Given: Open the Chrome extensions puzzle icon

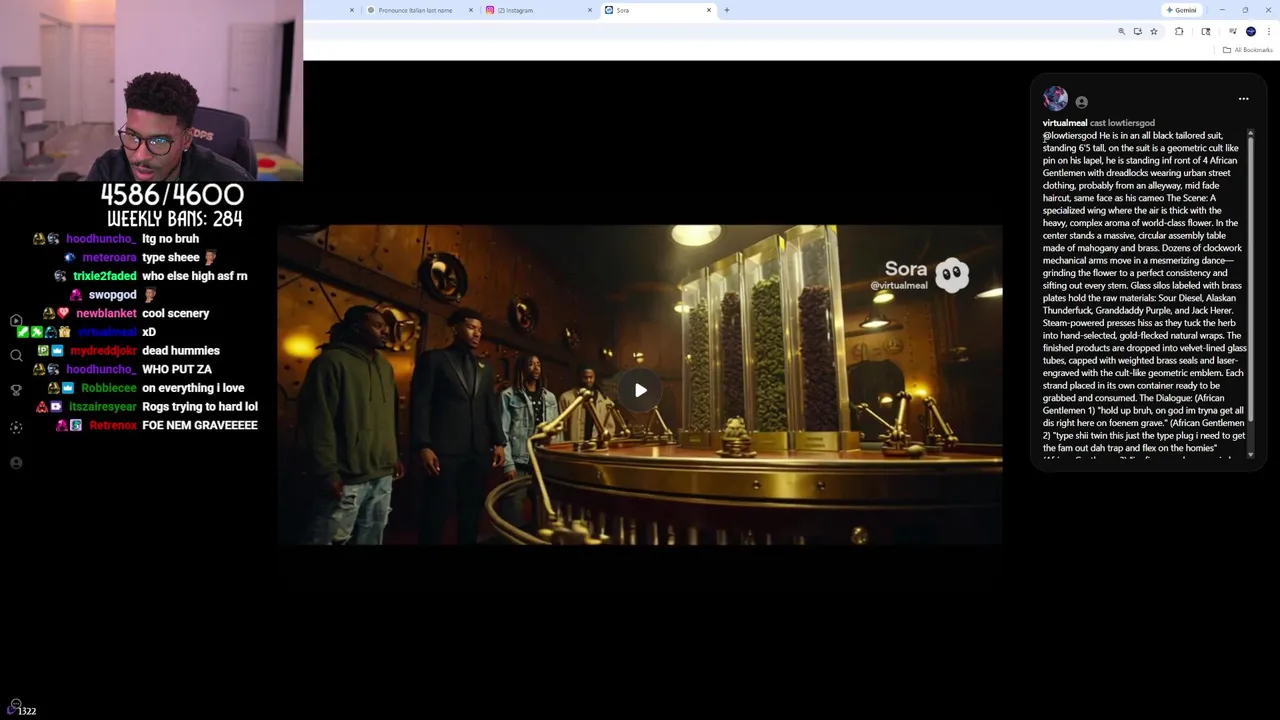Looking at the screenshot, I should pos(1179,32).
